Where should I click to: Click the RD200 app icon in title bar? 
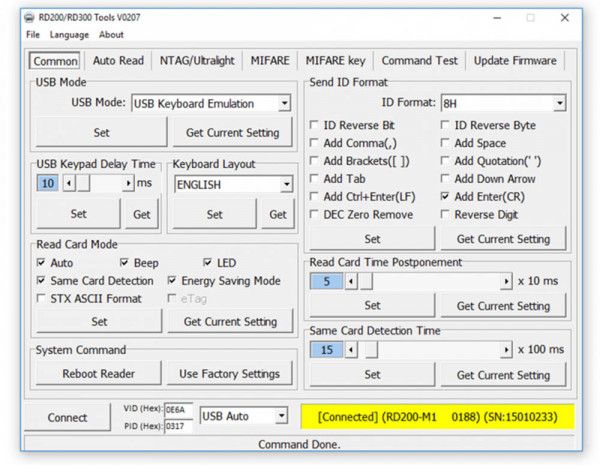(29, 18)
